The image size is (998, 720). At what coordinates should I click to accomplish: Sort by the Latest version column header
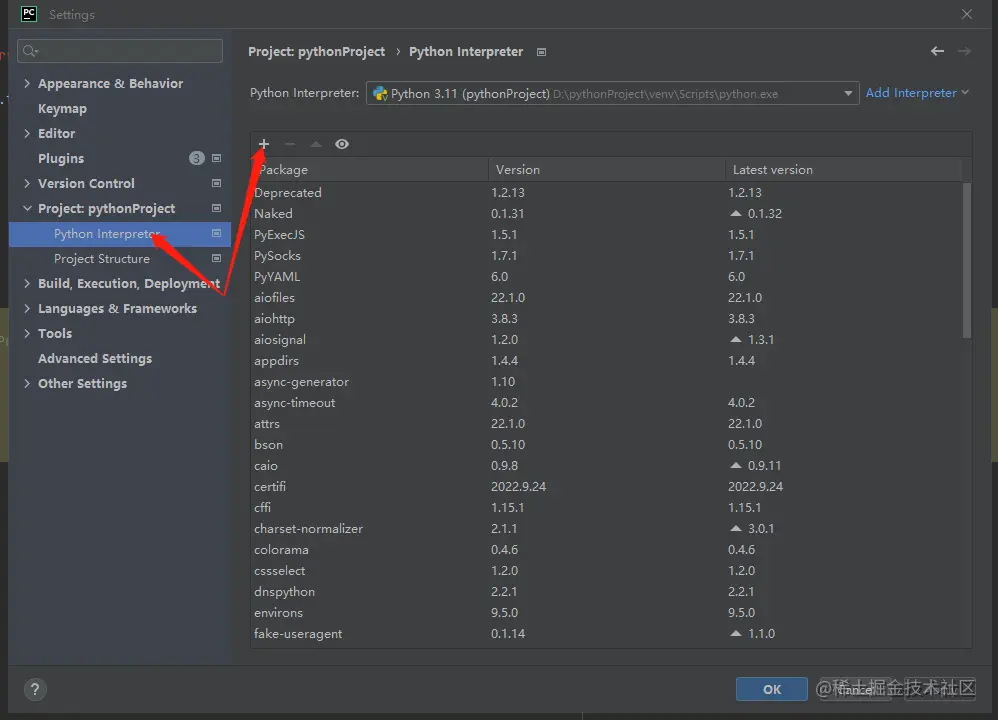point(843,170)
